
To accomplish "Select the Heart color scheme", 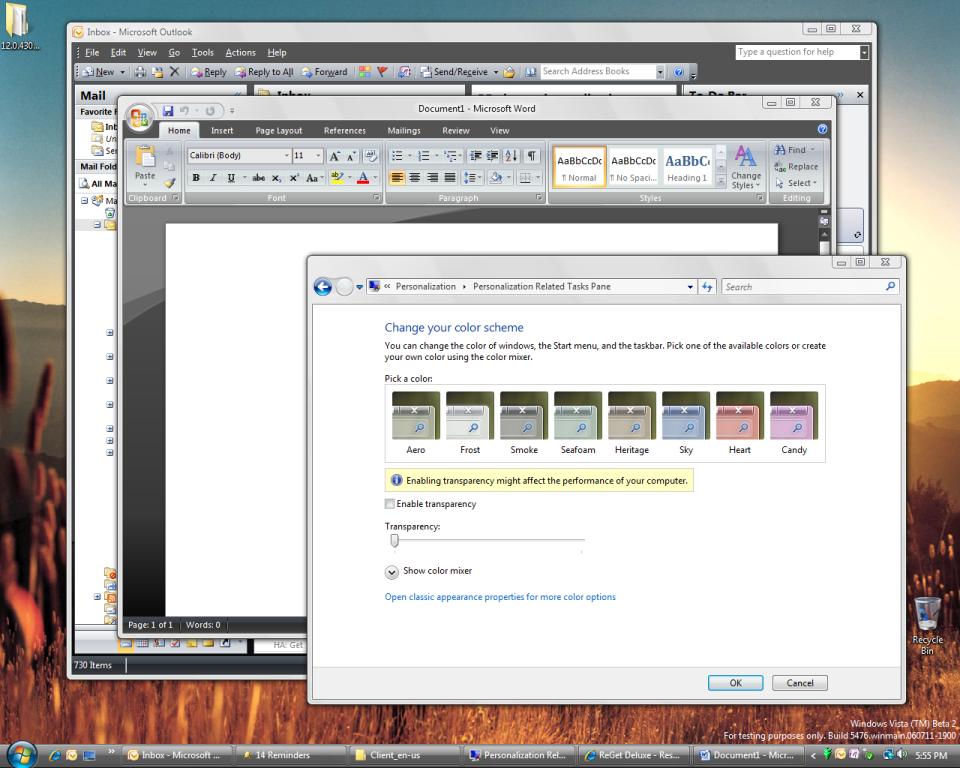I will (740, 424).
